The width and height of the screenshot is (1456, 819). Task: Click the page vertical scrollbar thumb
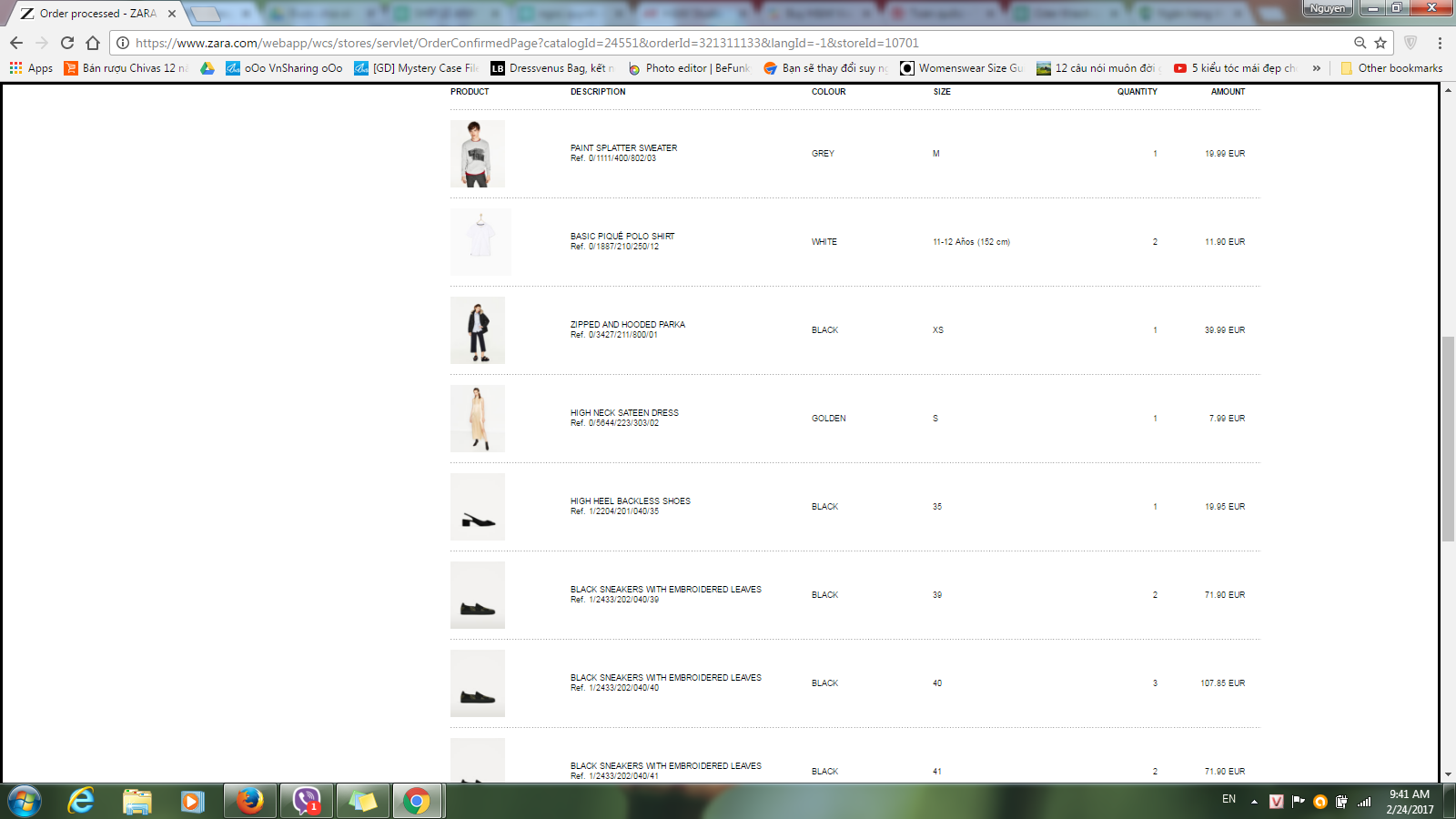(1448, 439)
